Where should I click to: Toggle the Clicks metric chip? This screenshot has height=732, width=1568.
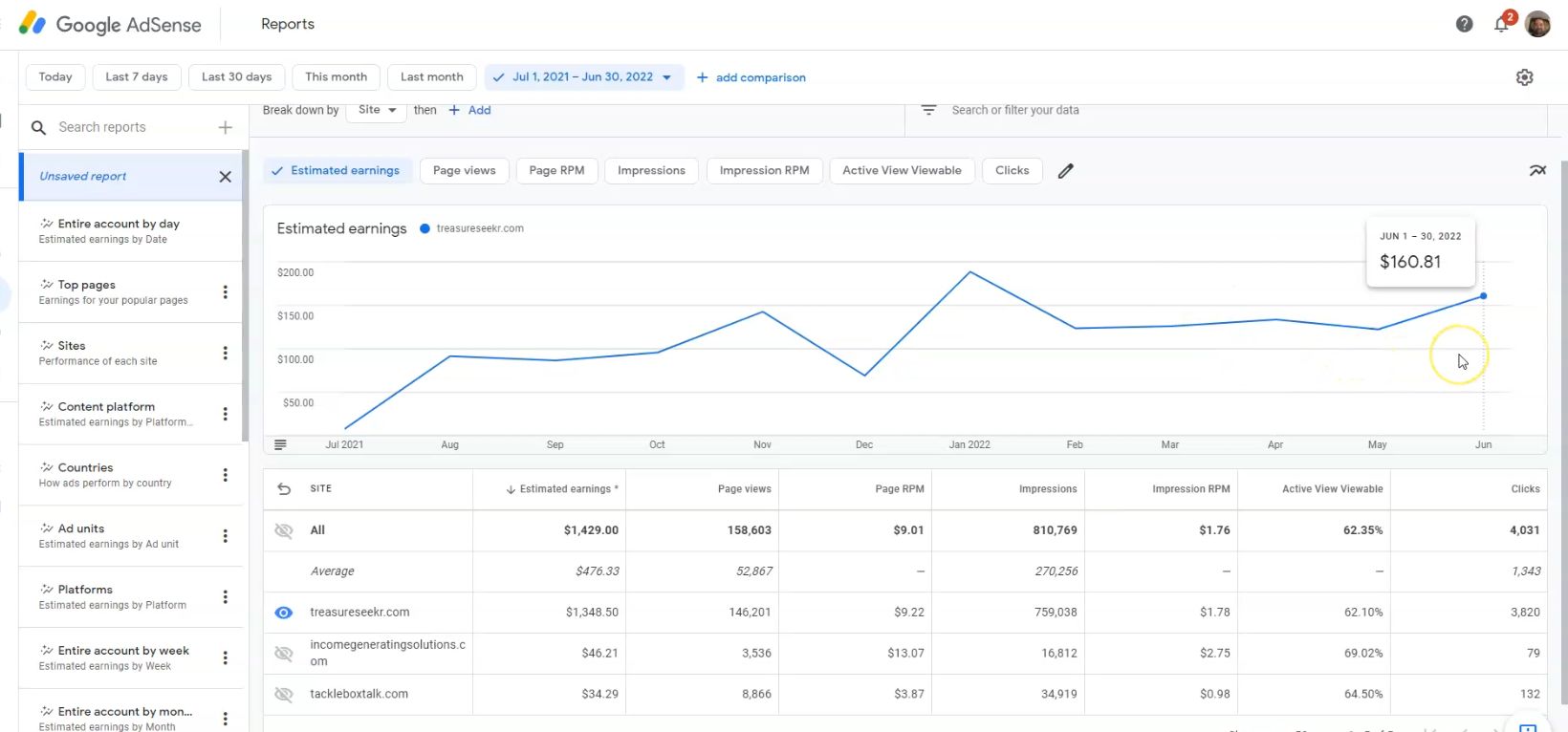(x=1012, y=171)
